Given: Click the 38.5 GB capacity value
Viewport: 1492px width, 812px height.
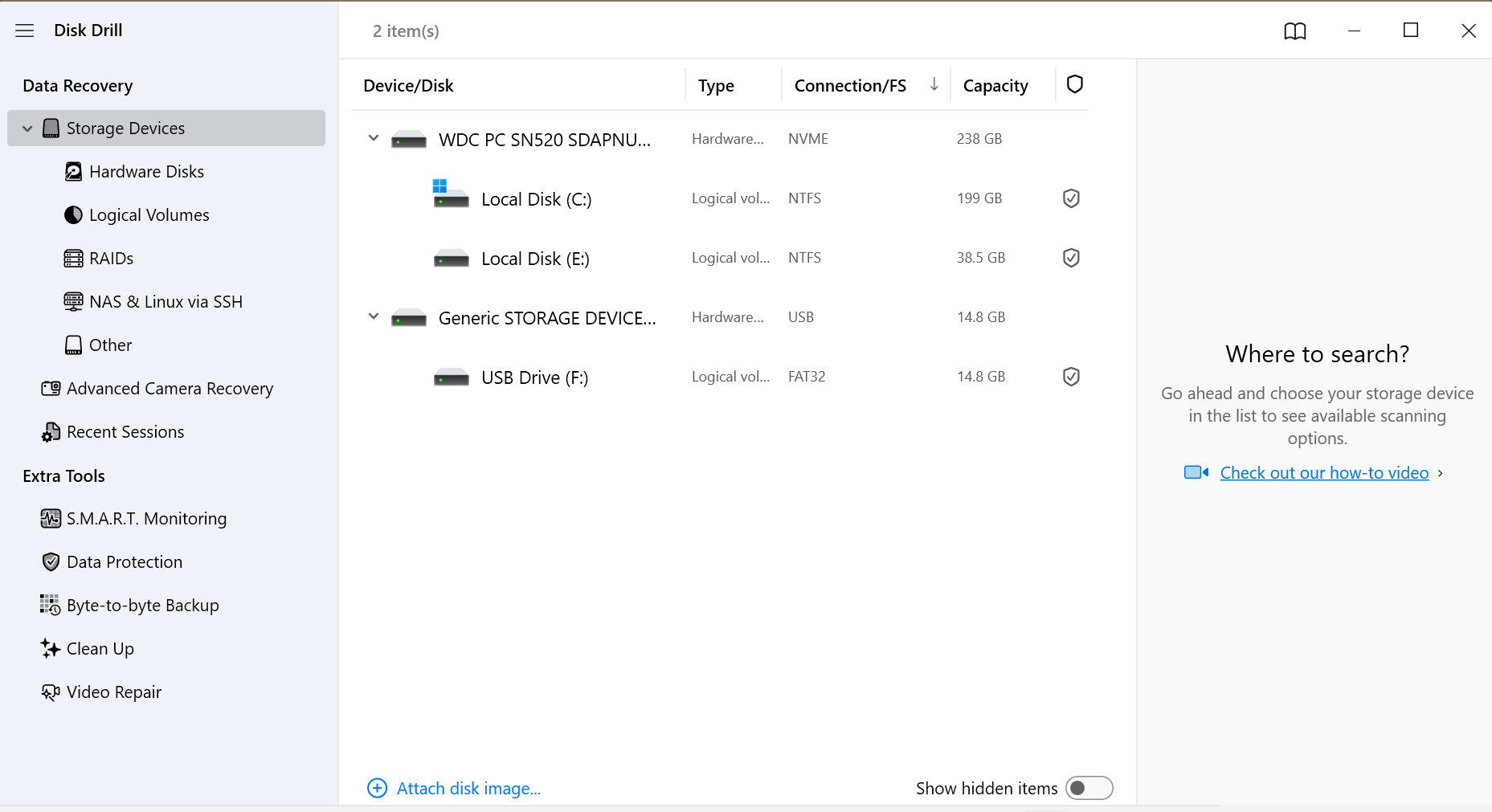Looking at the screenshot, I should coord(981,258).
